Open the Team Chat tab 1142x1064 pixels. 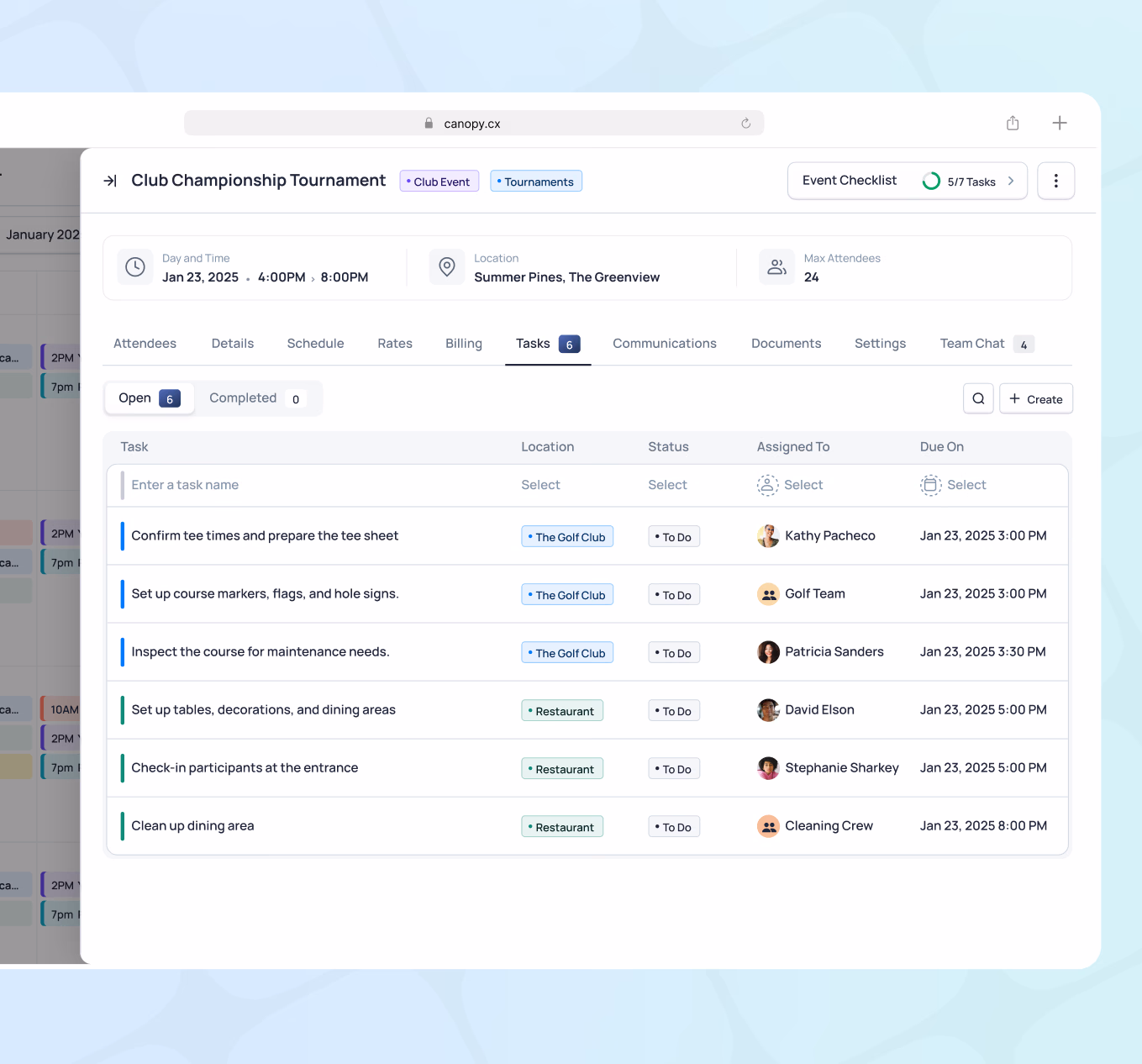(x=987, y=344)
